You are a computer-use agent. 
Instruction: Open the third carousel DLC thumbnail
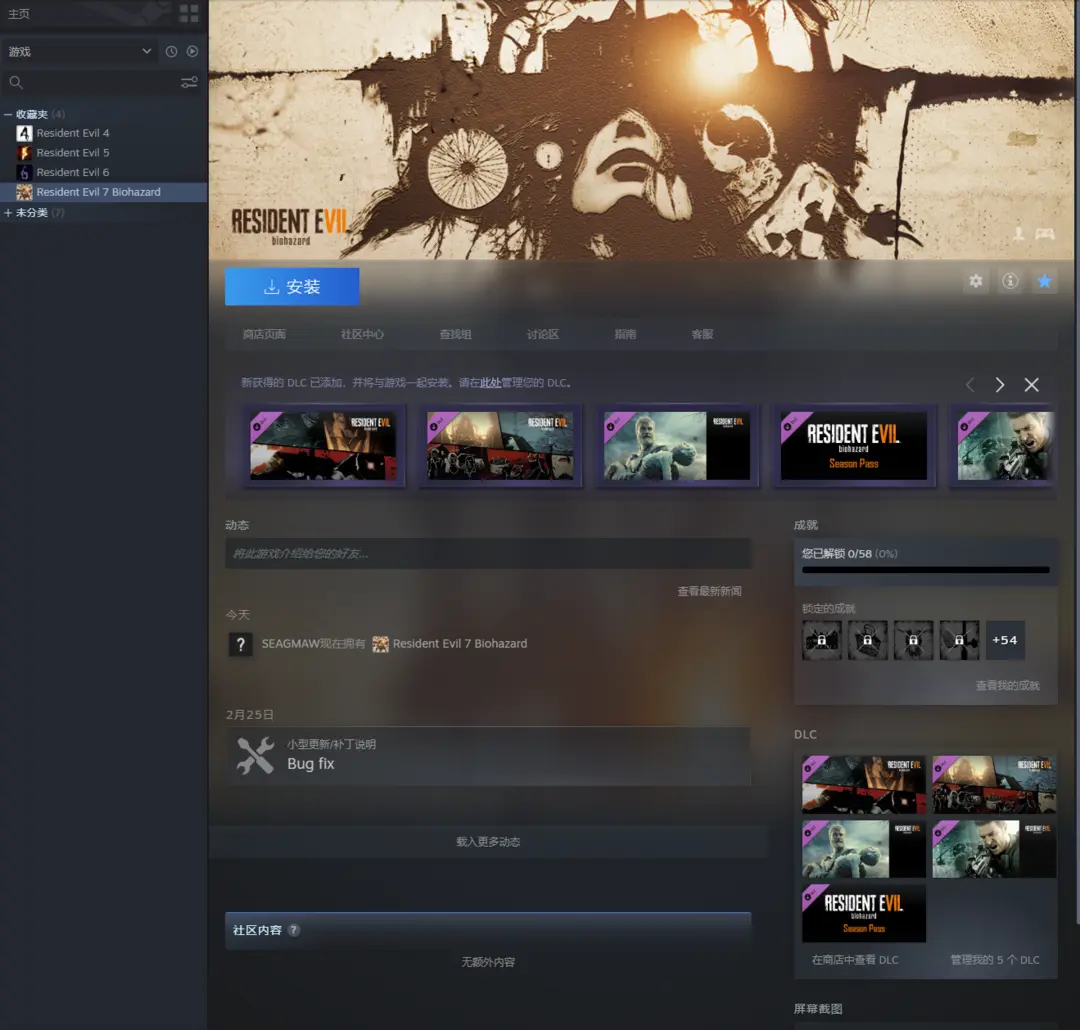pos(676,446)
